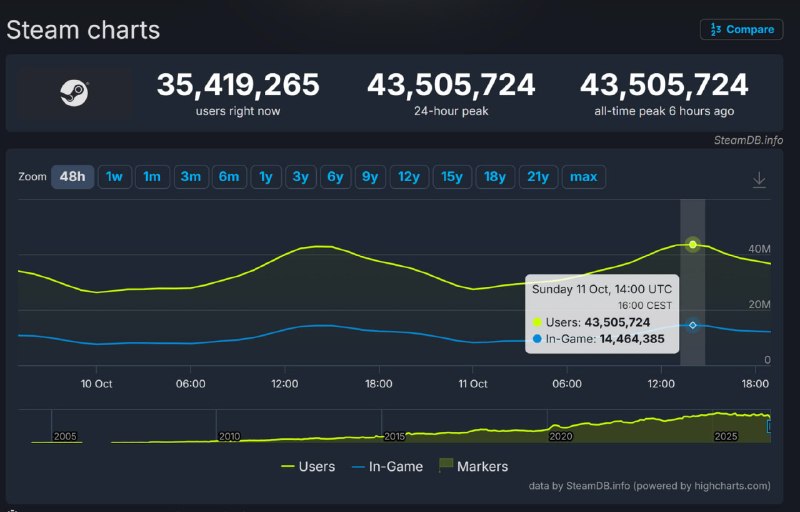Select the 3m zoom range
Viewport: 800px width, 512px height.
(191, 177)
